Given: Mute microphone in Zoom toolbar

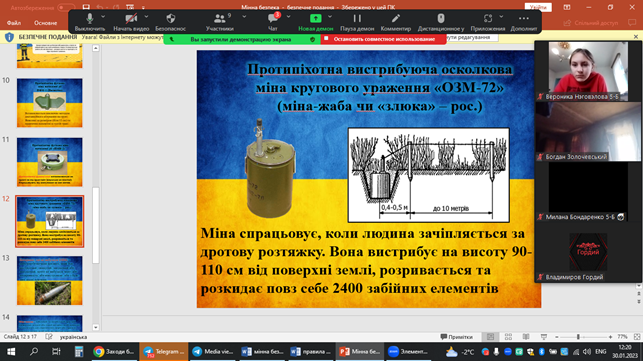Looking at the screenshot, I should pyautogui.click(x=90, y=18).
